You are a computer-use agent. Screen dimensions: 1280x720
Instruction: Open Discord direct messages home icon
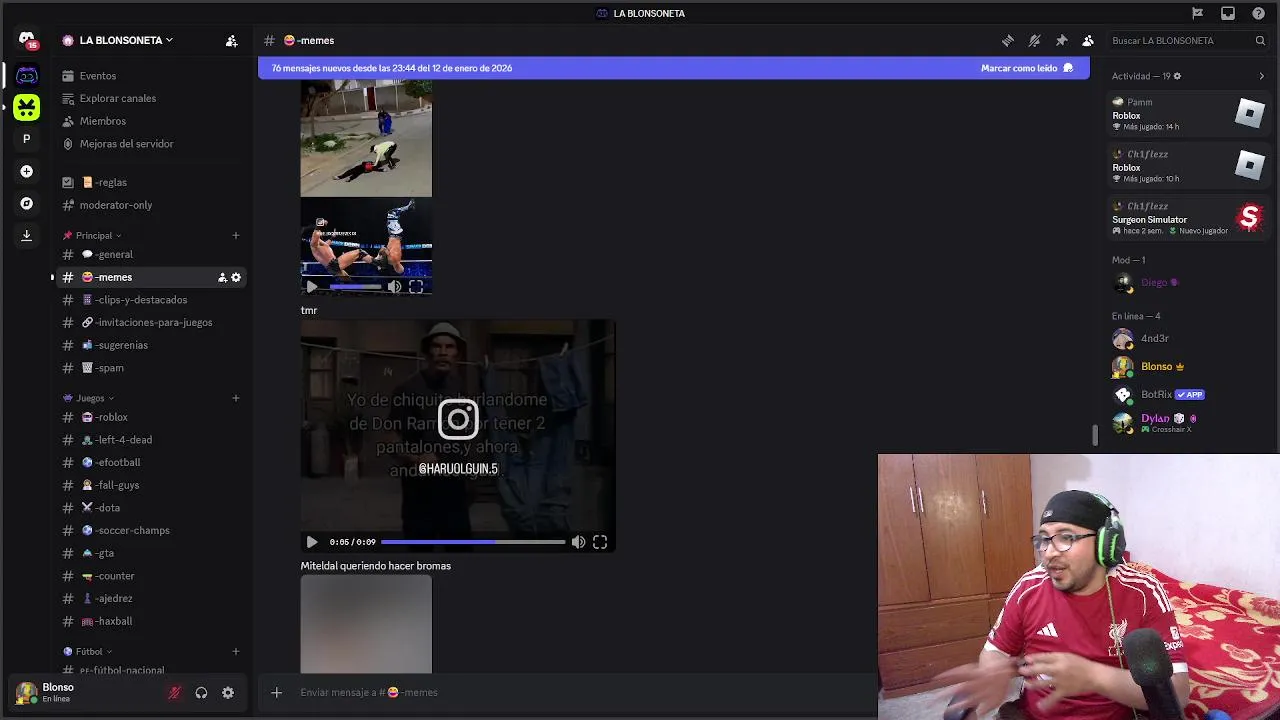[x=27, y=39]
